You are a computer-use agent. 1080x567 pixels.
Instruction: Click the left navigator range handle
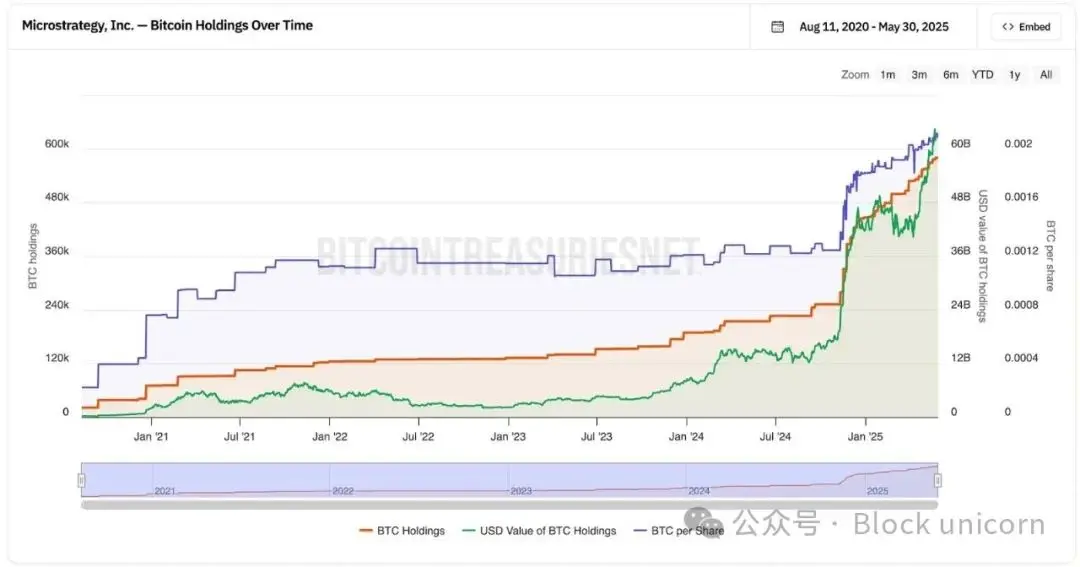82,481
